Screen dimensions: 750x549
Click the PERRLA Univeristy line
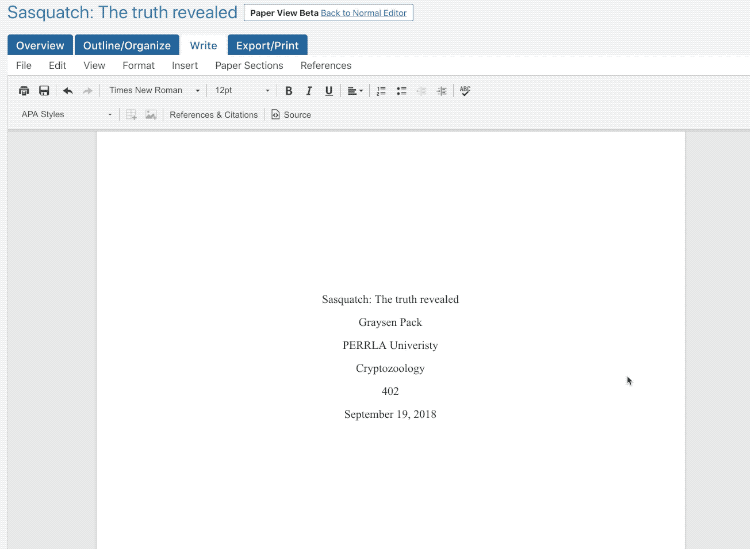(x=390, y=345)
